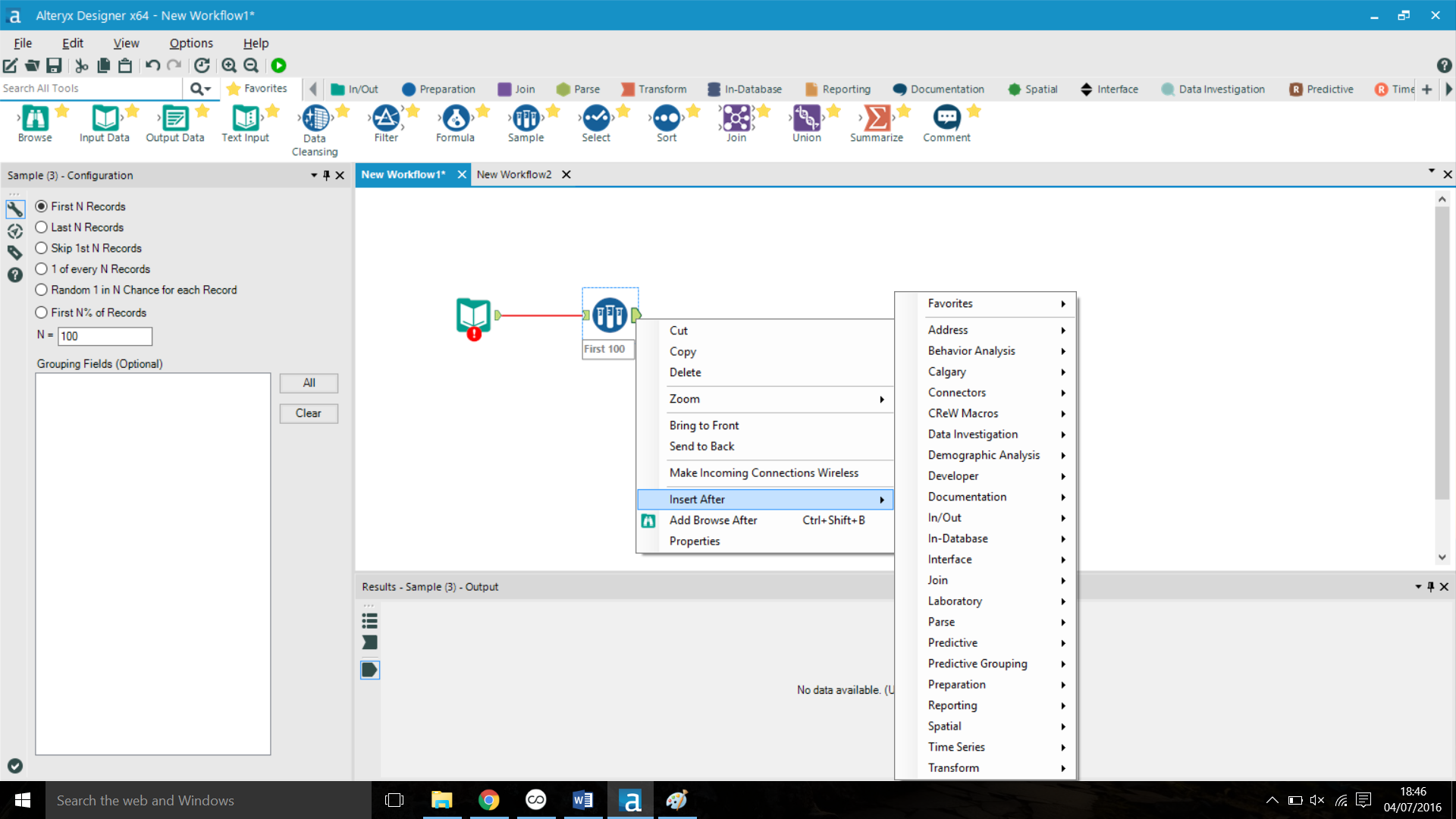1456x819 pixels.
Task: Click the Save workflow toolbar icon
Action: pos(54,66)
